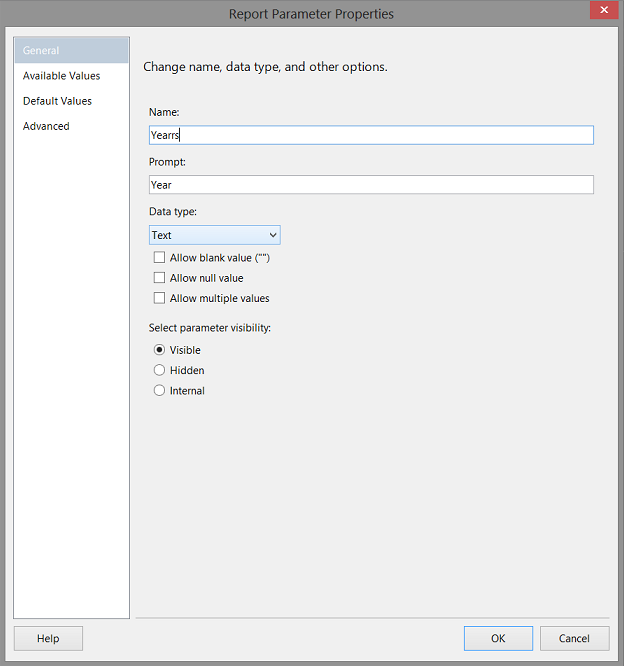Go to the Advanced page
Screen dimensions: 624x666
[47, 126]
